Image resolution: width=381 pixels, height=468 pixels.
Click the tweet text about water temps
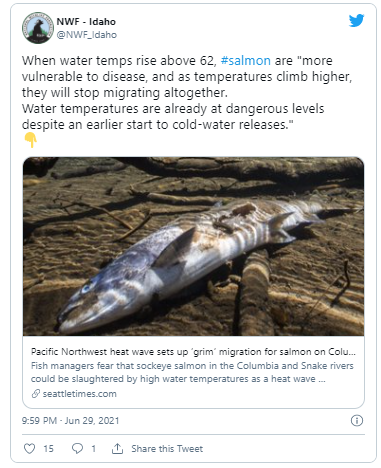[187, 93]
